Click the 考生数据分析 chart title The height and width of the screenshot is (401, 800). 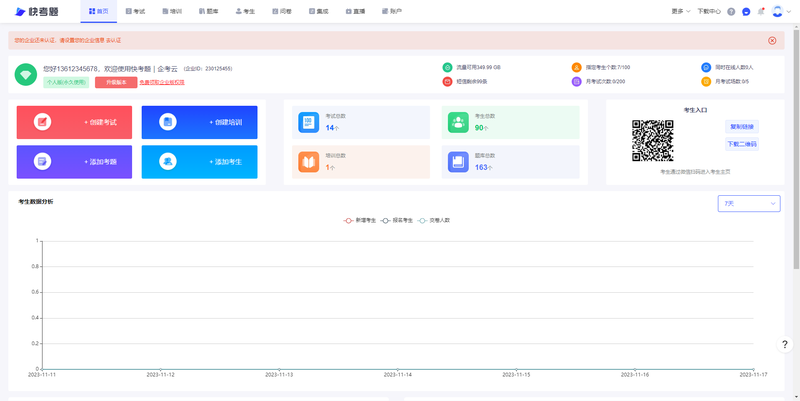36,202
